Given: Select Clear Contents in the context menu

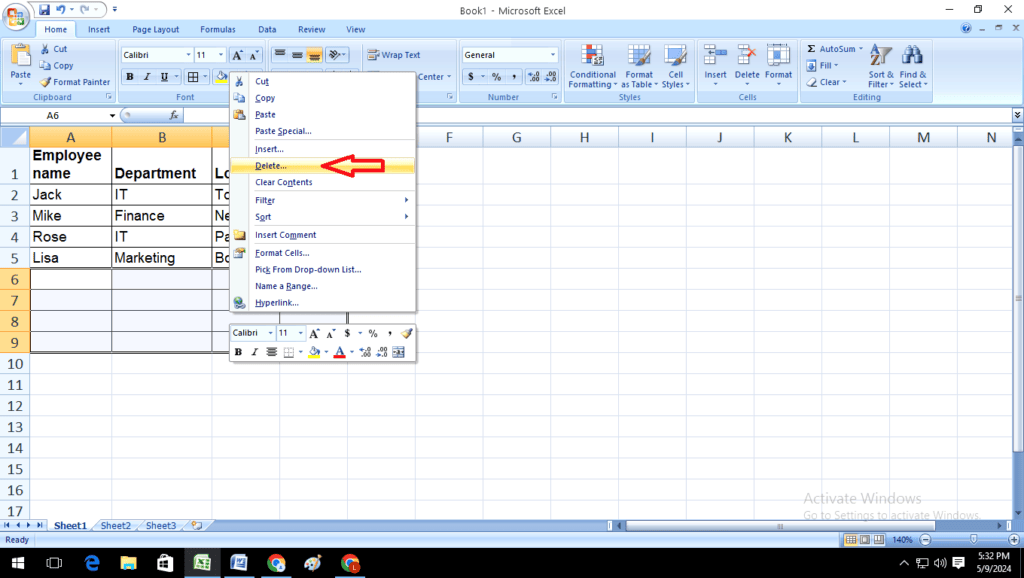Looking at the screenshot, I should pyautogui.click(x=283, y=183).
